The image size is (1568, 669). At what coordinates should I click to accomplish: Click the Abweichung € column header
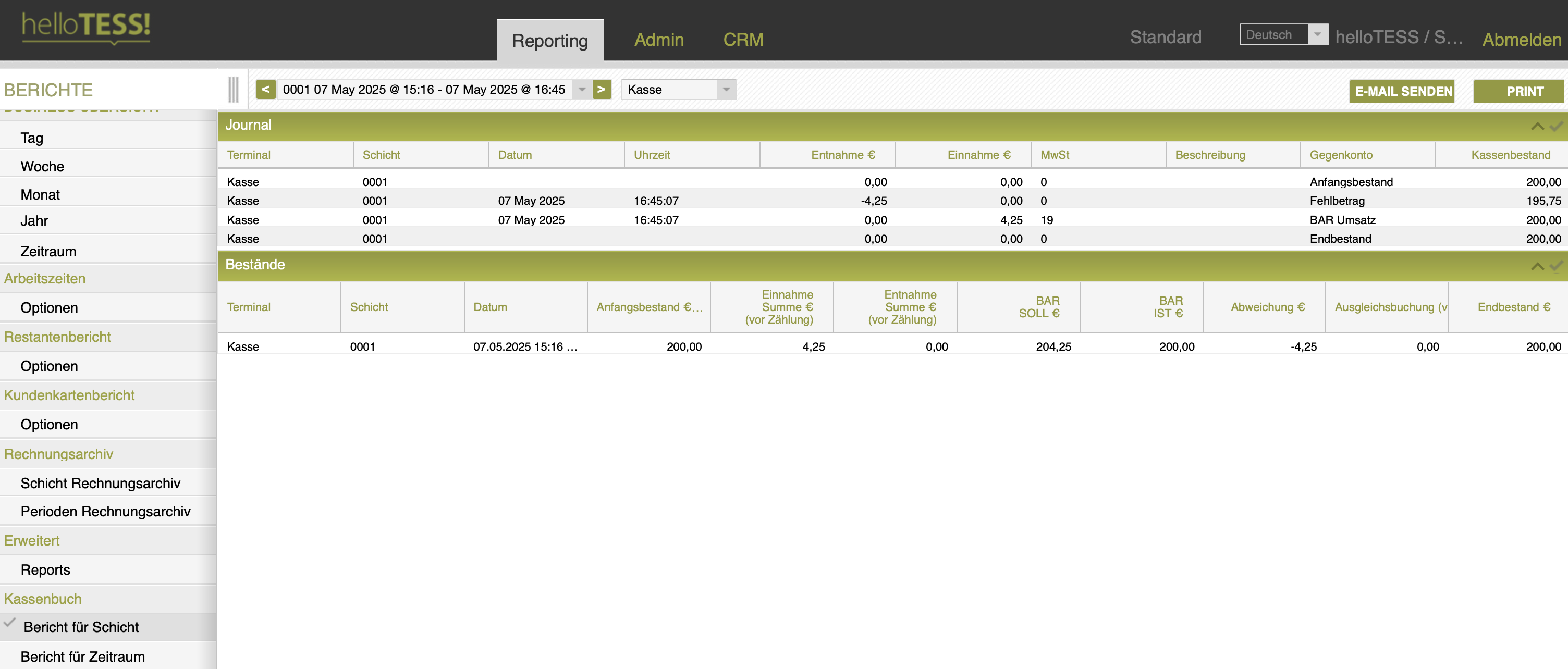click(1264, 307)
